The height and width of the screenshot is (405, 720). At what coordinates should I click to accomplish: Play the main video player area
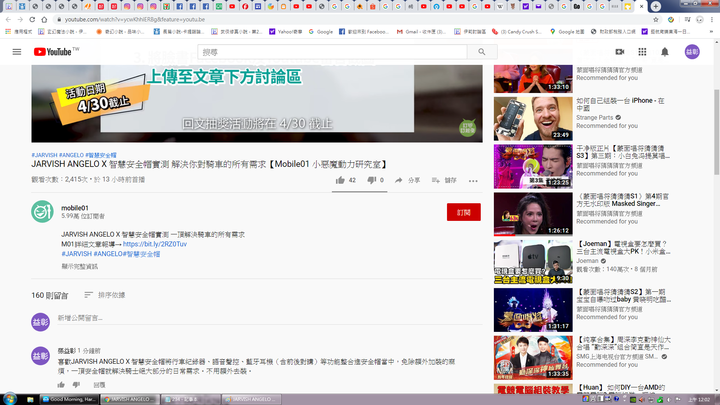pyautogui.click(x=257, y=103)
